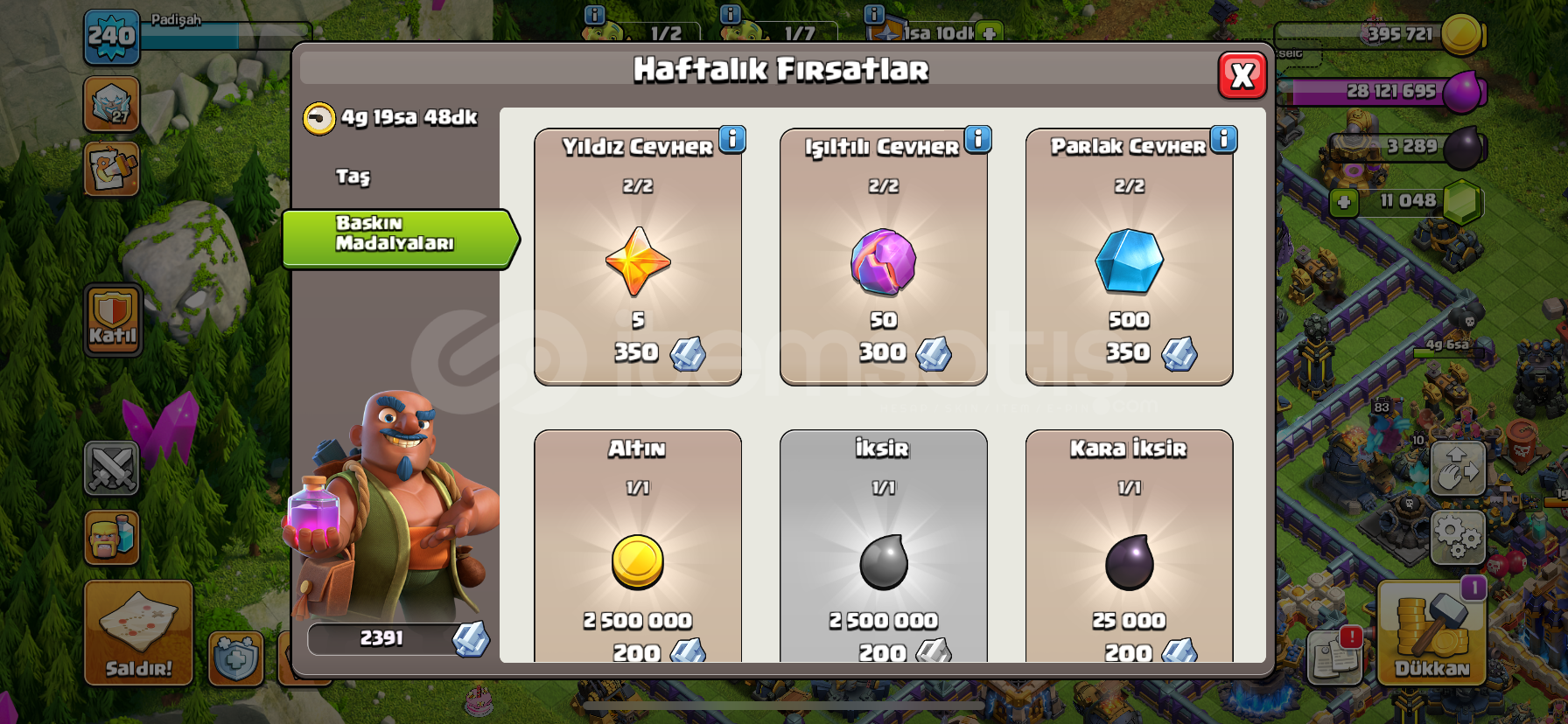This screenshot has height=724, width=1568.
Task: Click the 2391 raid medals counter
Action: (x=398, y=639)
